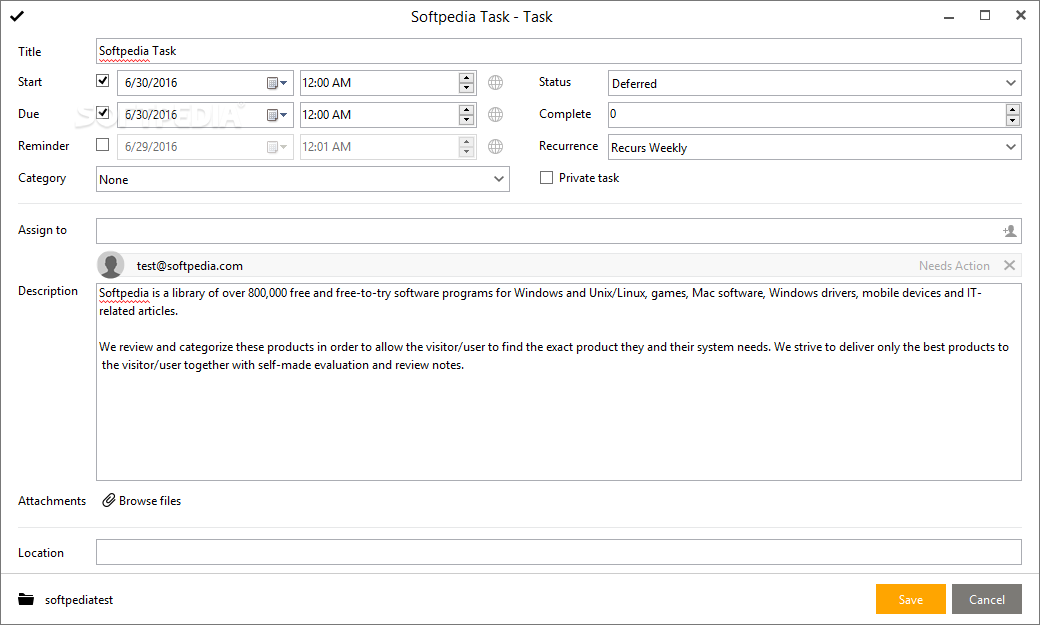
Task: Click the Due time zone globe icon
Action: 495,114
